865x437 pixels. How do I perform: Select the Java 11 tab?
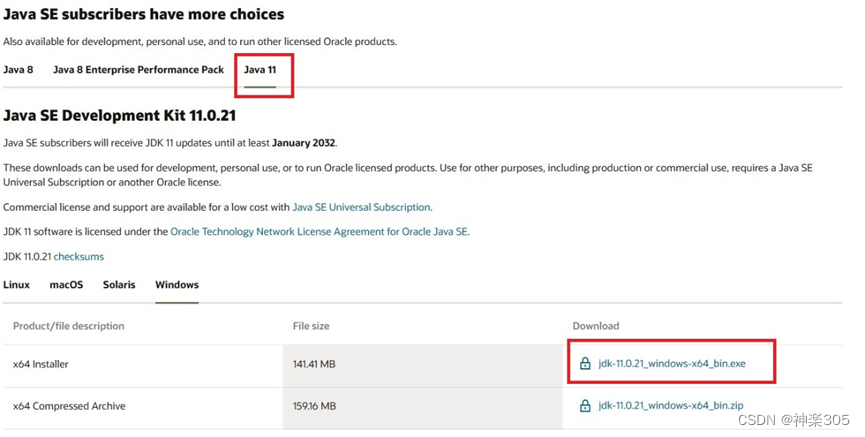point(260,70)
